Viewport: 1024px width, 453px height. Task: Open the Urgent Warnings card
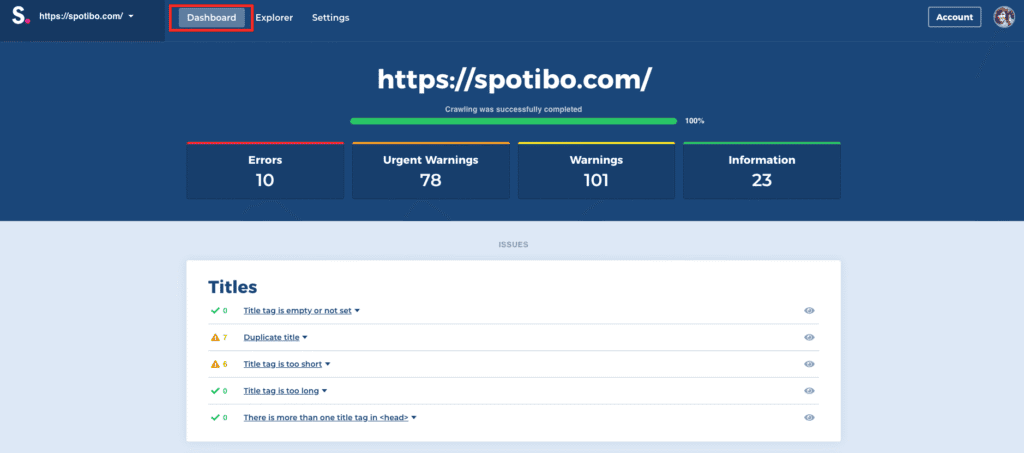coord(431,171)
